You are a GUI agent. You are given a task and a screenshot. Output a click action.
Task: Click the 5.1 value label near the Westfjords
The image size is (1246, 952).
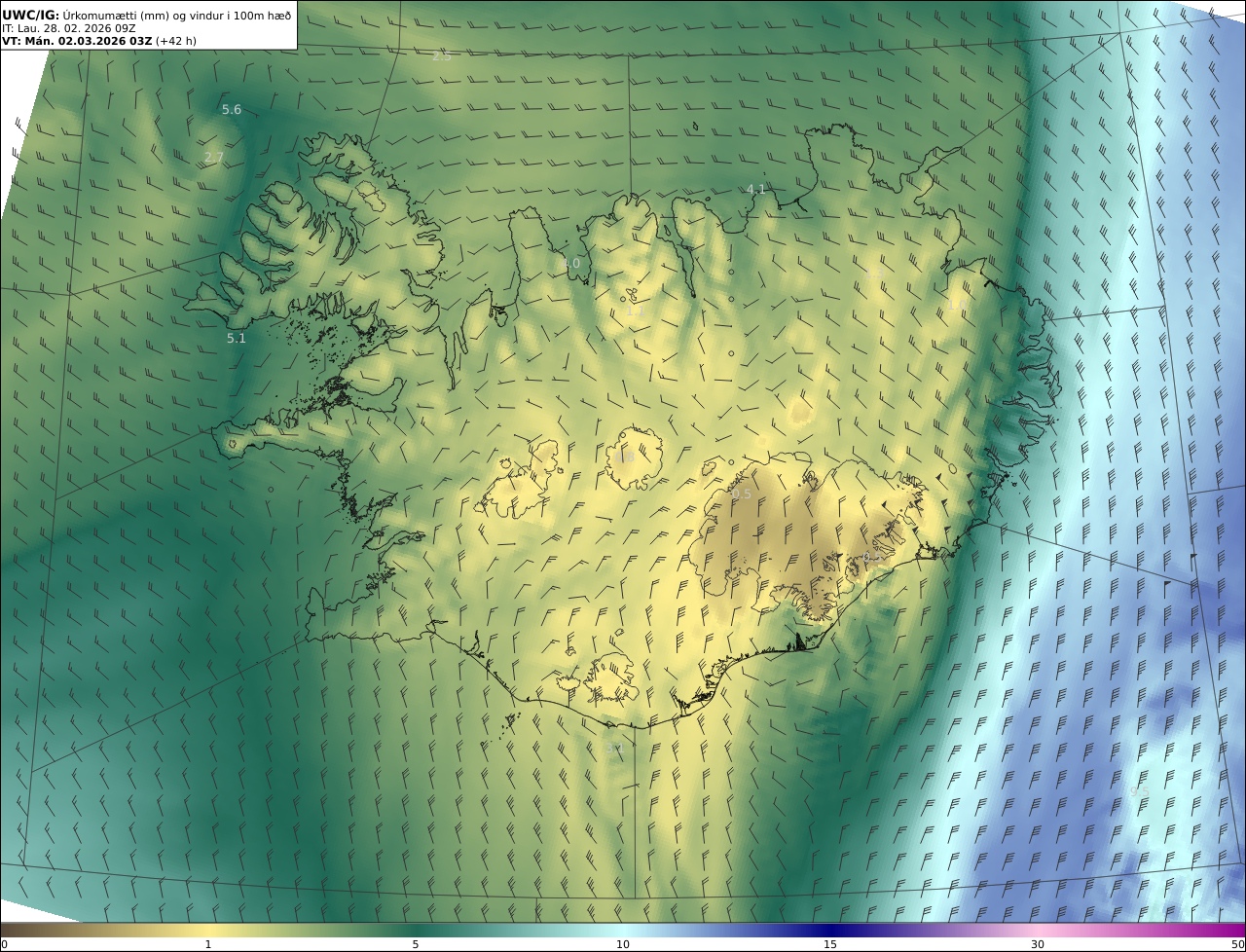click(x=237, y=339)
